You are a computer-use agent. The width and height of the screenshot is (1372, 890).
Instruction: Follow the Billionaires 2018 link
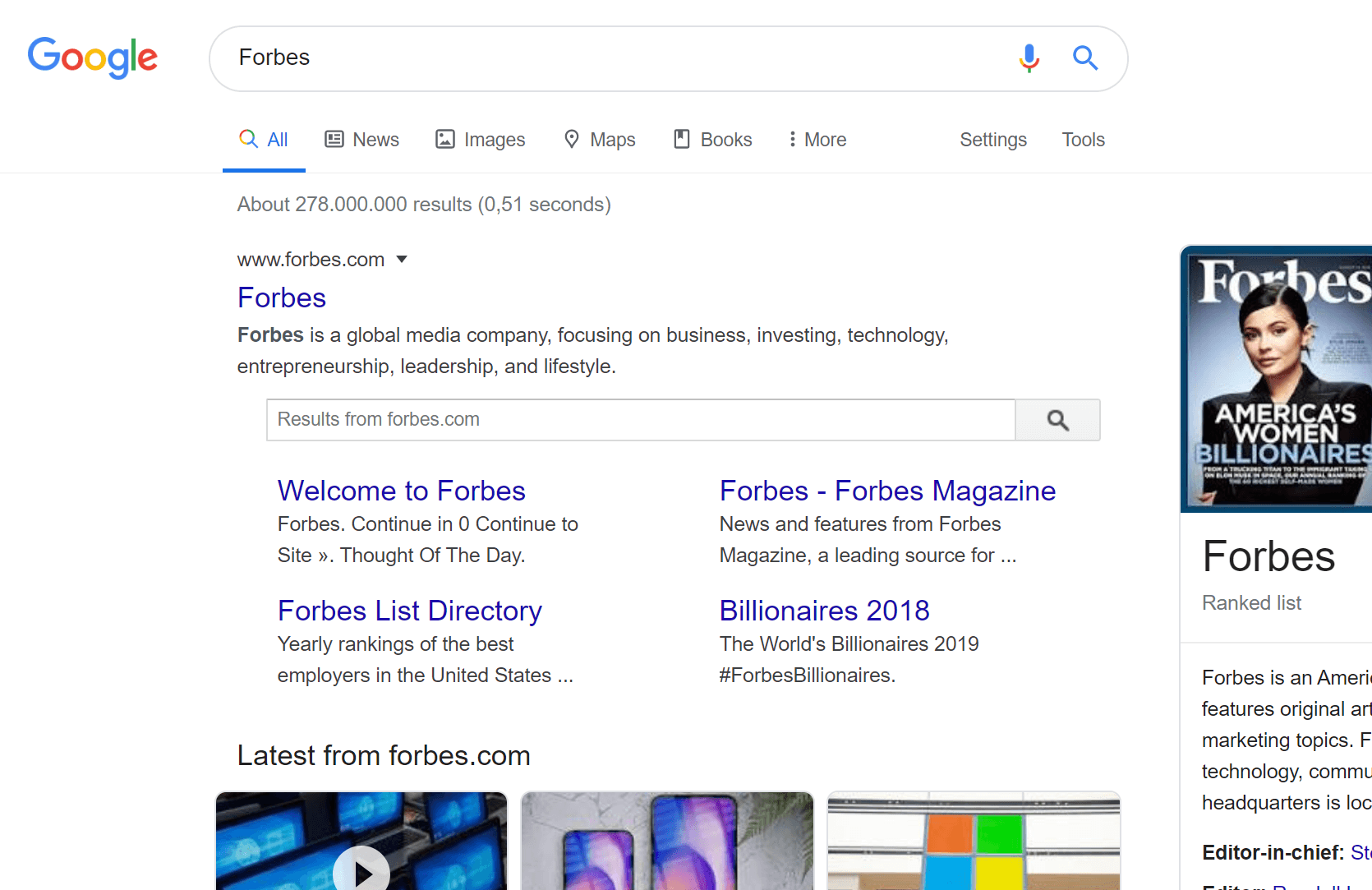(x=824, y=610)
